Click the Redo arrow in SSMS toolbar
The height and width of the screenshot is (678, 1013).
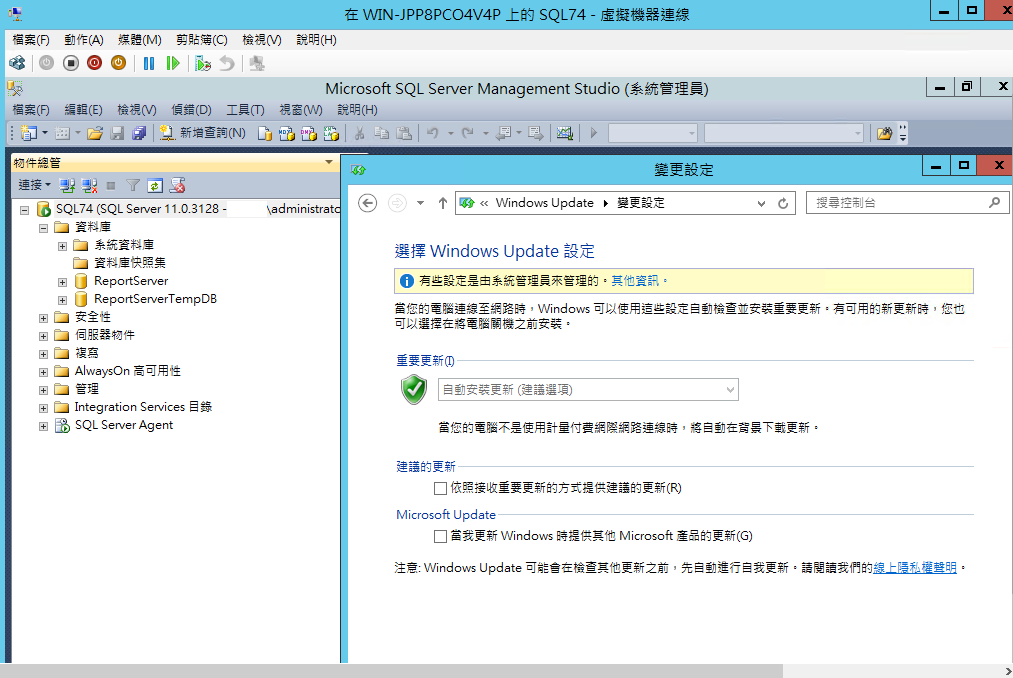[468, 133]
